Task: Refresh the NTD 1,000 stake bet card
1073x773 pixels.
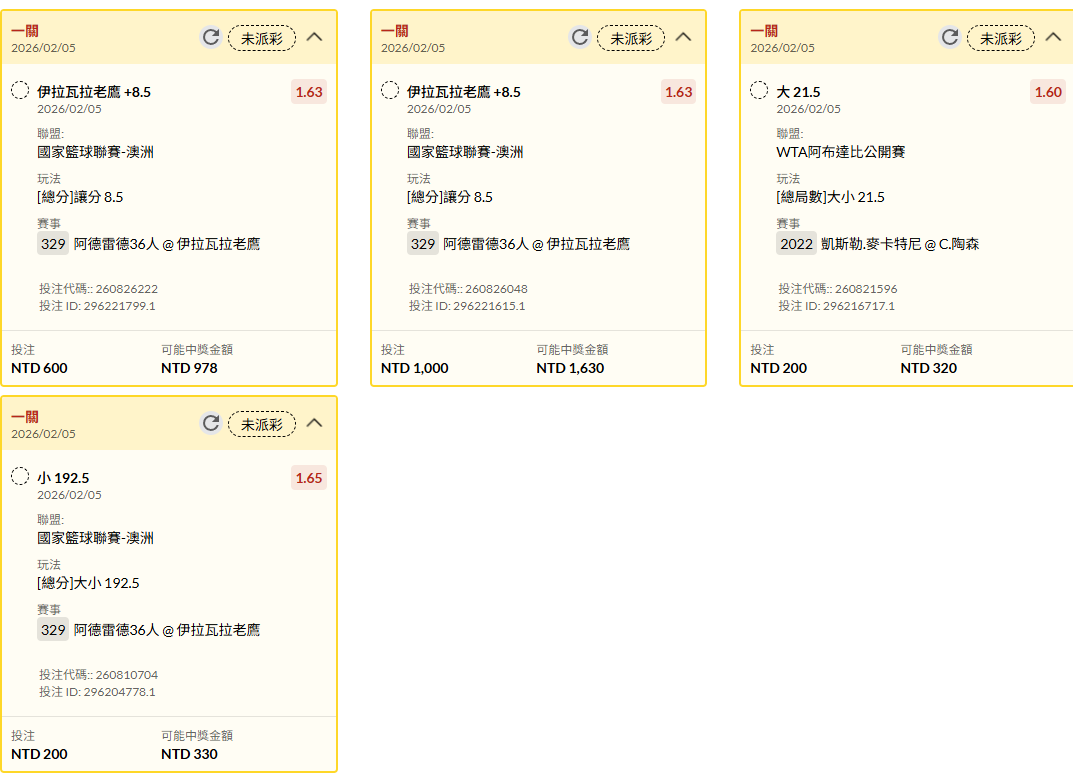Action: pyautogui.click(x=580, y=38)
